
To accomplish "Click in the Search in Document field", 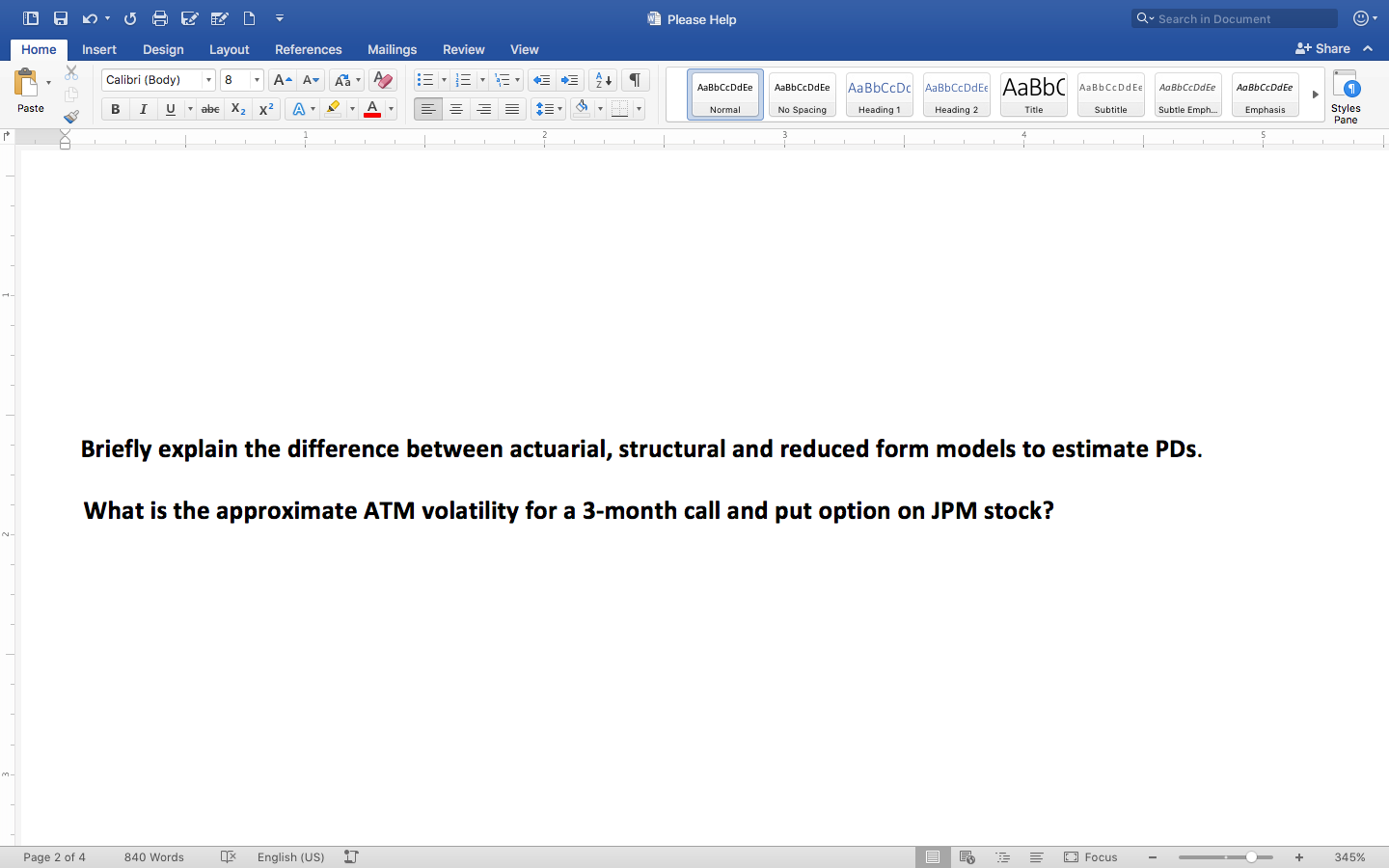I will click(1235, 18).
